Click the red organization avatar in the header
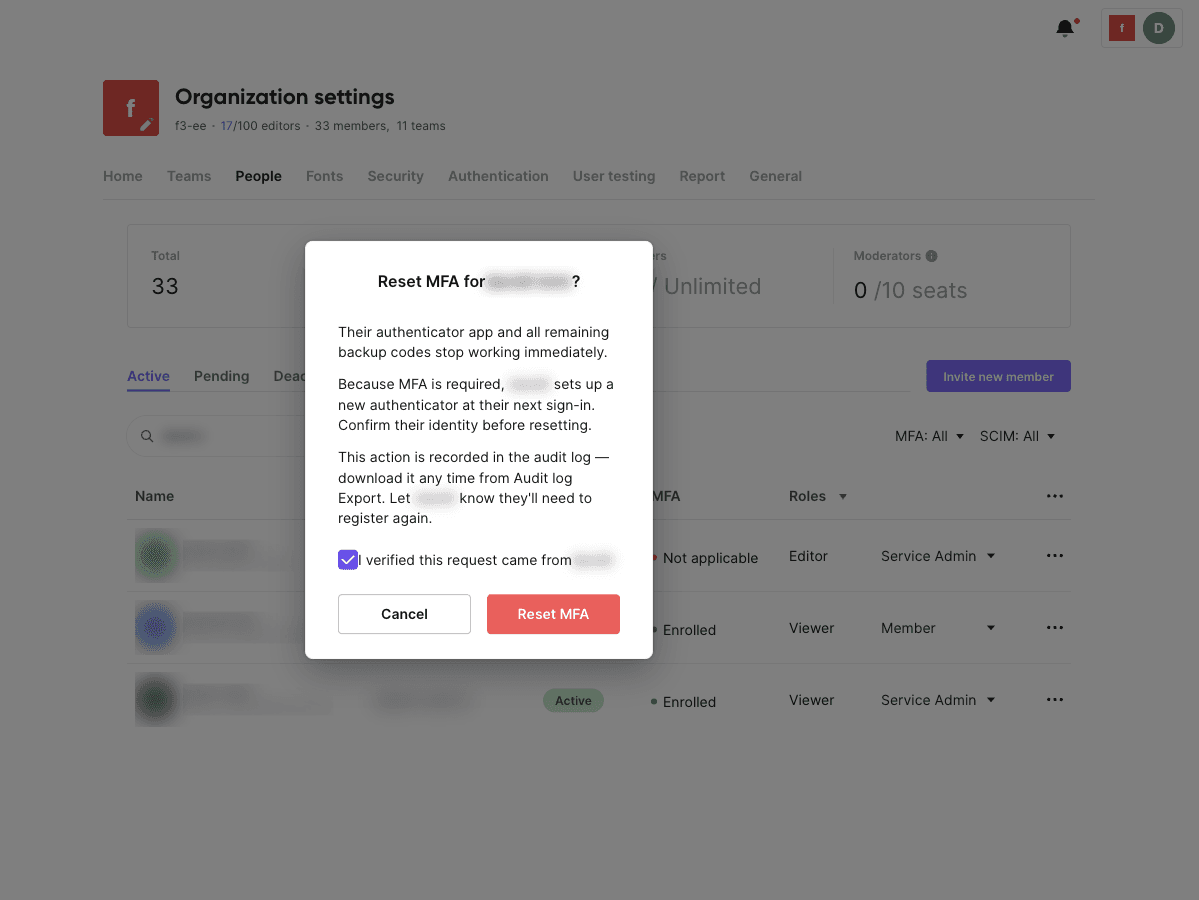Image resolution: width=1199 pixels, height=900 pixels. [x=1122, y=28]
